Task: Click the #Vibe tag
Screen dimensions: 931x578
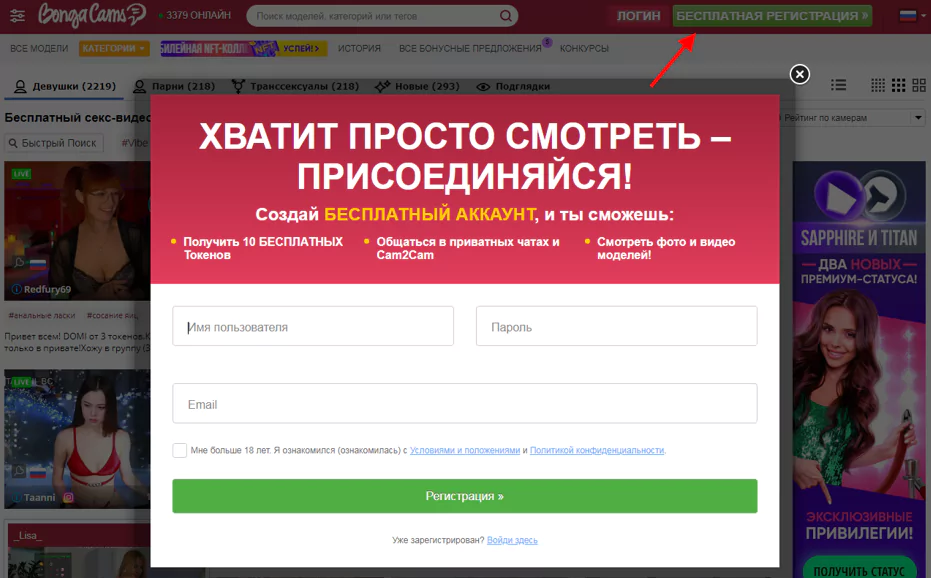Action: pos(135,143)
